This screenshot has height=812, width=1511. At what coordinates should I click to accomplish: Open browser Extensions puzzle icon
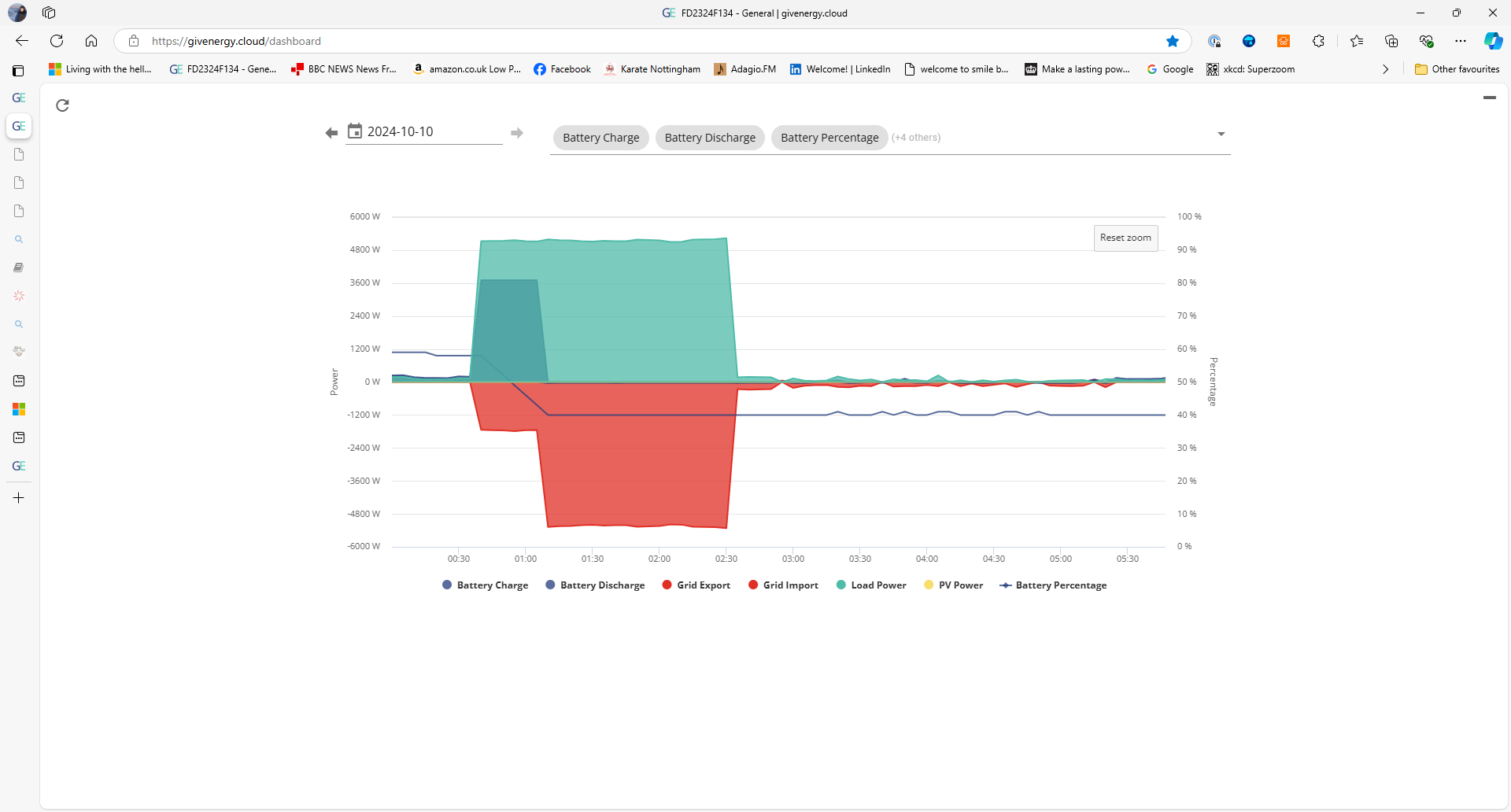point(1318,41)
